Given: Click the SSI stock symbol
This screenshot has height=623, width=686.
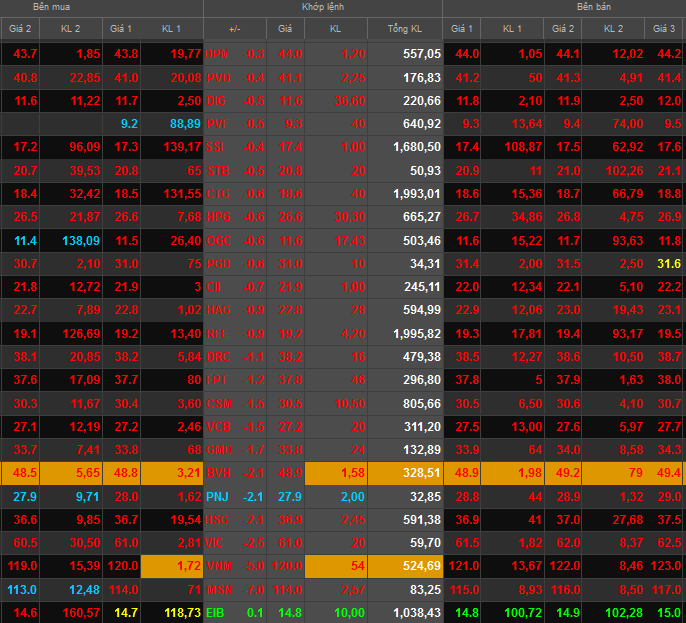Looking at the screenshot, I should [216, 147].
